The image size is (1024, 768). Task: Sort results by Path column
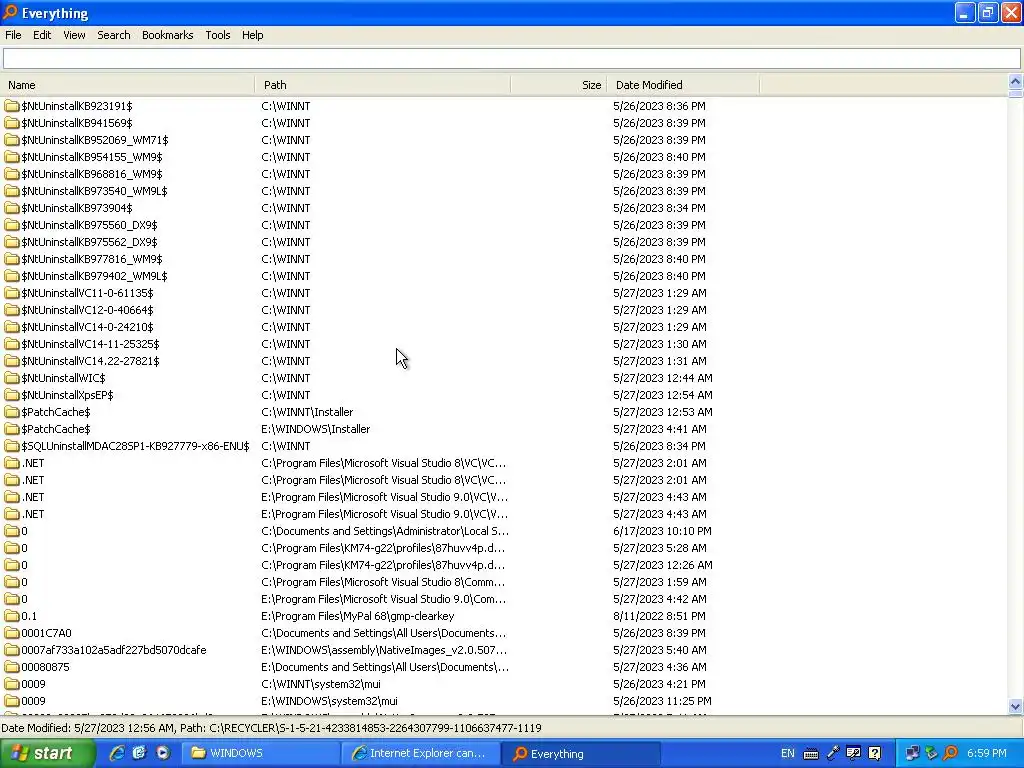pyautogui.click(x=383, y=85)
